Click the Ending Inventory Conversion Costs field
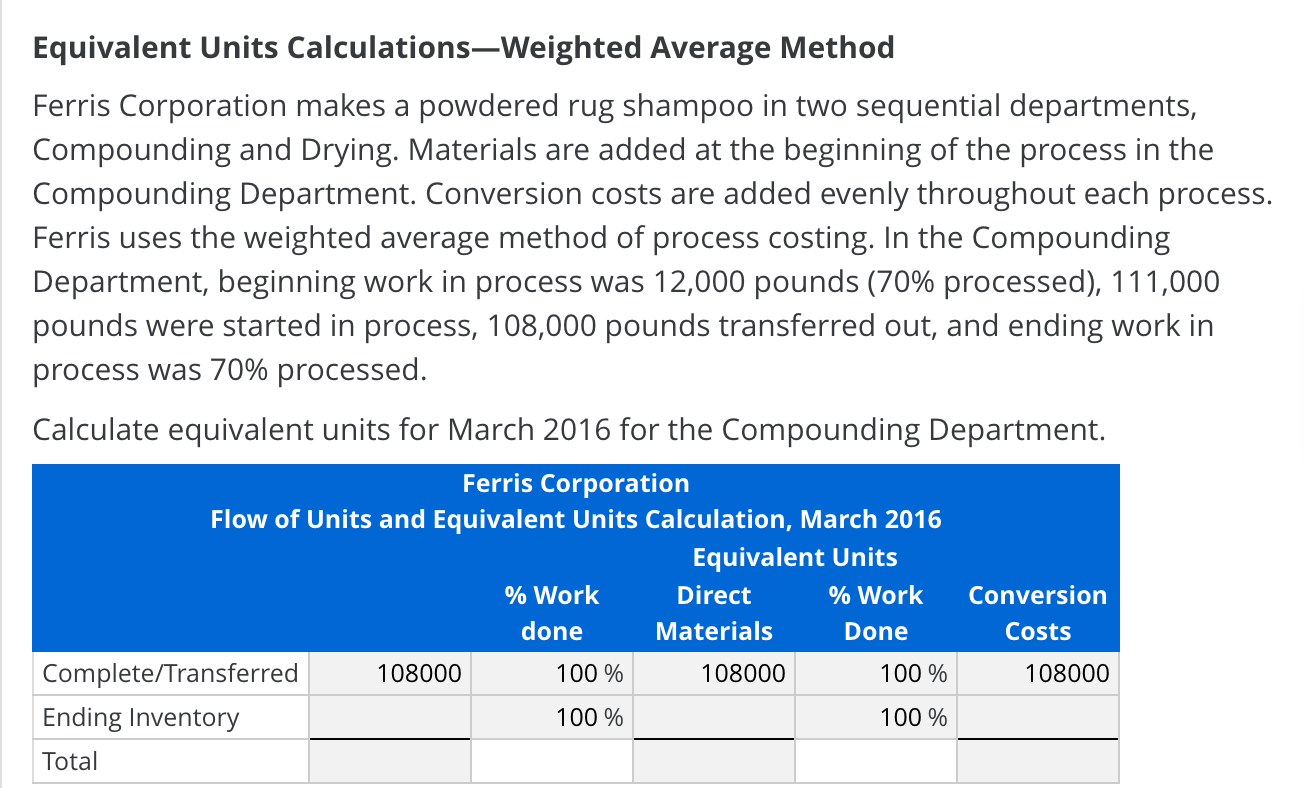 [x=1037, y=717]
